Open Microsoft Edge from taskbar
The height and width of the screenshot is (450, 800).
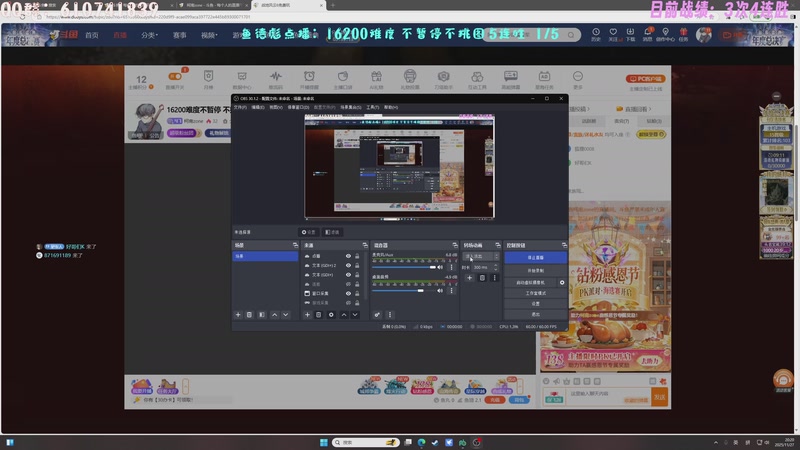421,442
